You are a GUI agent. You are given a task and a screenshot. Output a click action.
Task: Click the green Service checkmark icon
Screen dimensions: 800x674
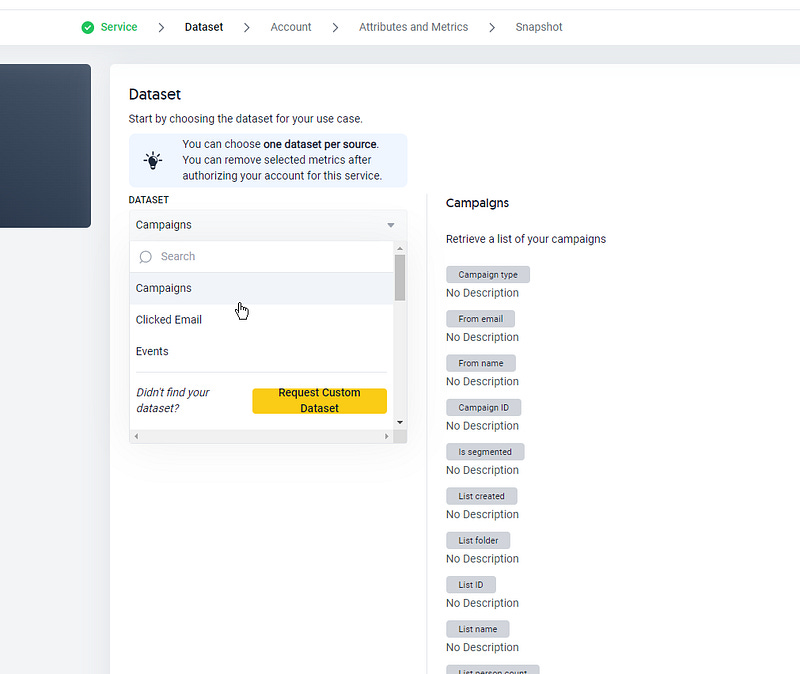tap(88, 28)
